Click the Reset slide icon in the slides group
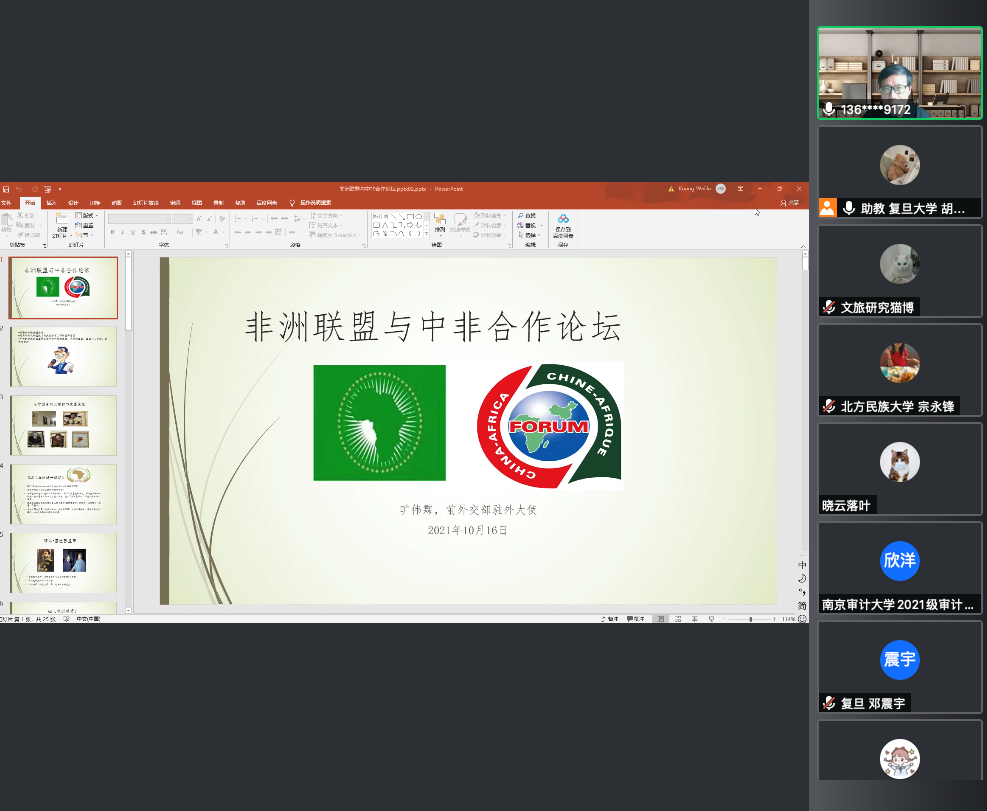 click(x=84, y=225)
